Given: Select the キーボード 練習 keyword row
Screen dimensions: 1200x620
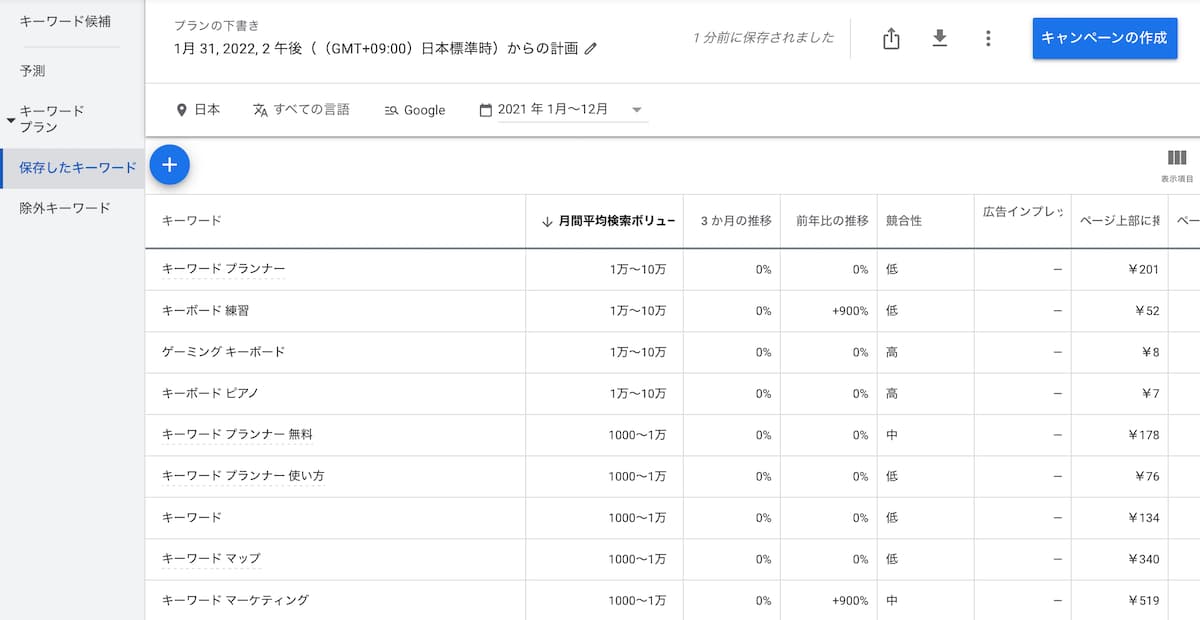Looking at the screenshot, I should tap(206, 310).
